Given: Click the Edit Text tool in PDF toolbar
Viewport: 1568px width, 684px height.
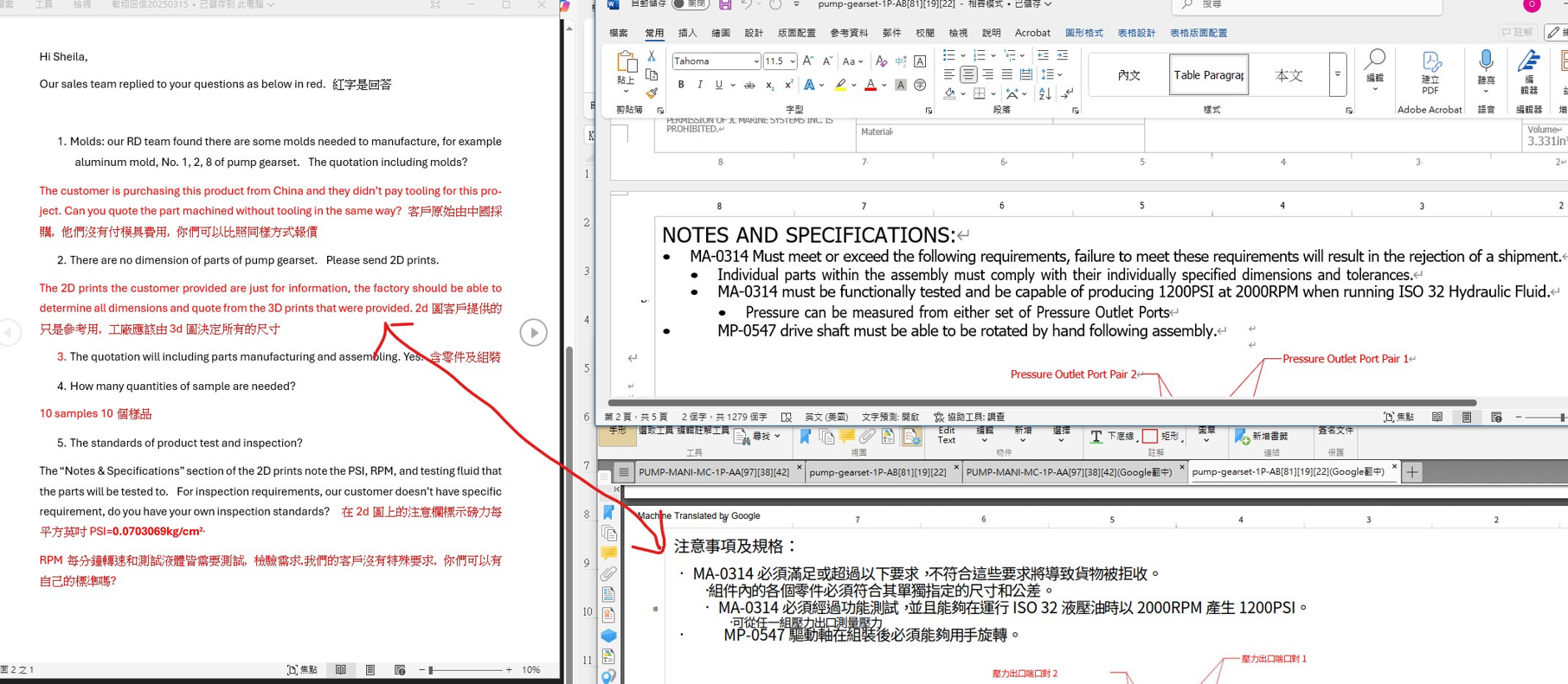Looking at the screenshot, I should pos(947,435).
